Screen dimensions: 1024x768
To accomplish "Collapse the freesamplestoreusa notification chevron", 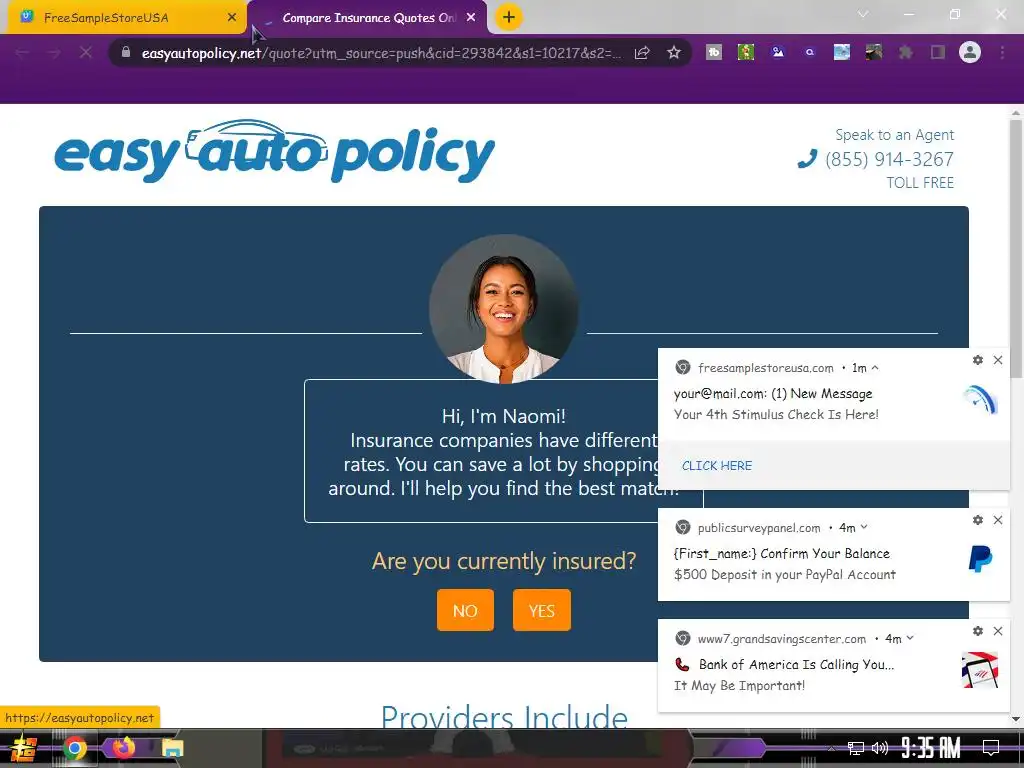I will pyautogui.click(x=875, y=368).
